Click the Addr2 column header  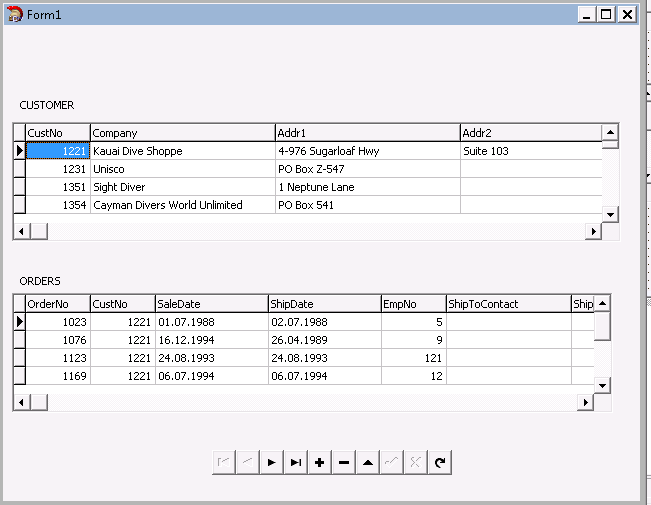coord(531,133)
